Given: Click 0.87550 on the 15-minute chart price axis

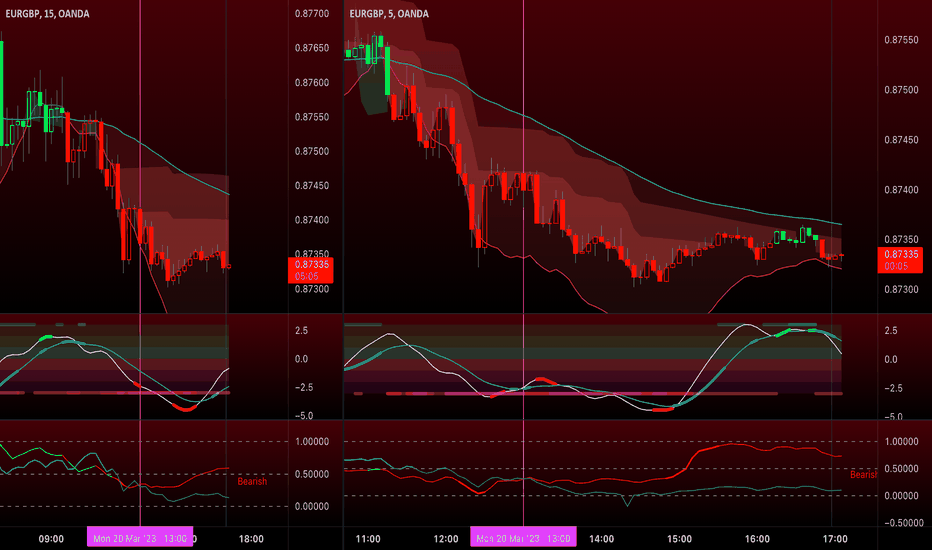Looking at the screenshot, I should point(311,117).
